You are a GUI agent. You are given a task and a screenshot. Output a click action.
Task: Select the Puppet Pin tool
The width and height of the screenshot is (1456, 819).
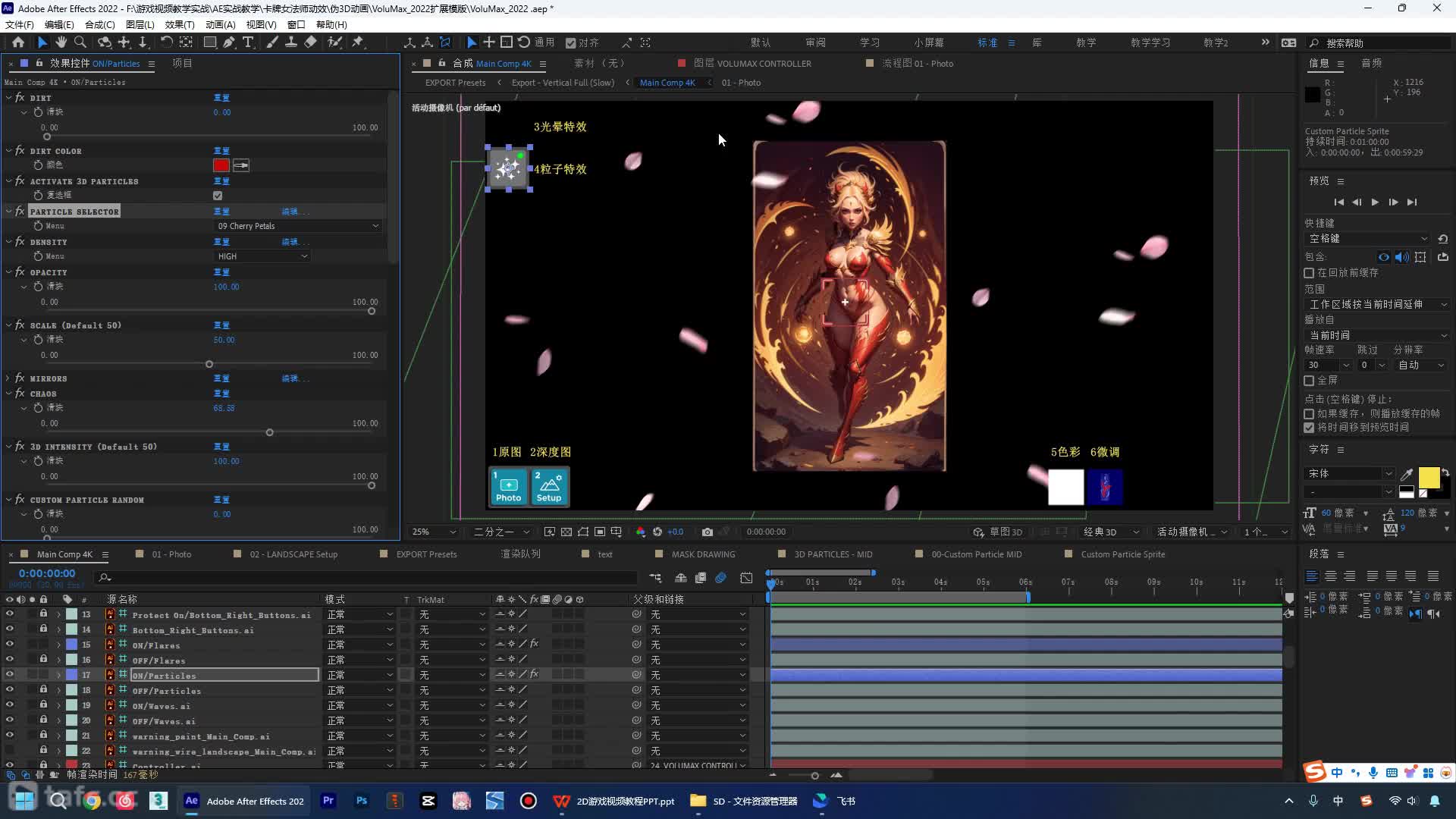tap(357, 42)
